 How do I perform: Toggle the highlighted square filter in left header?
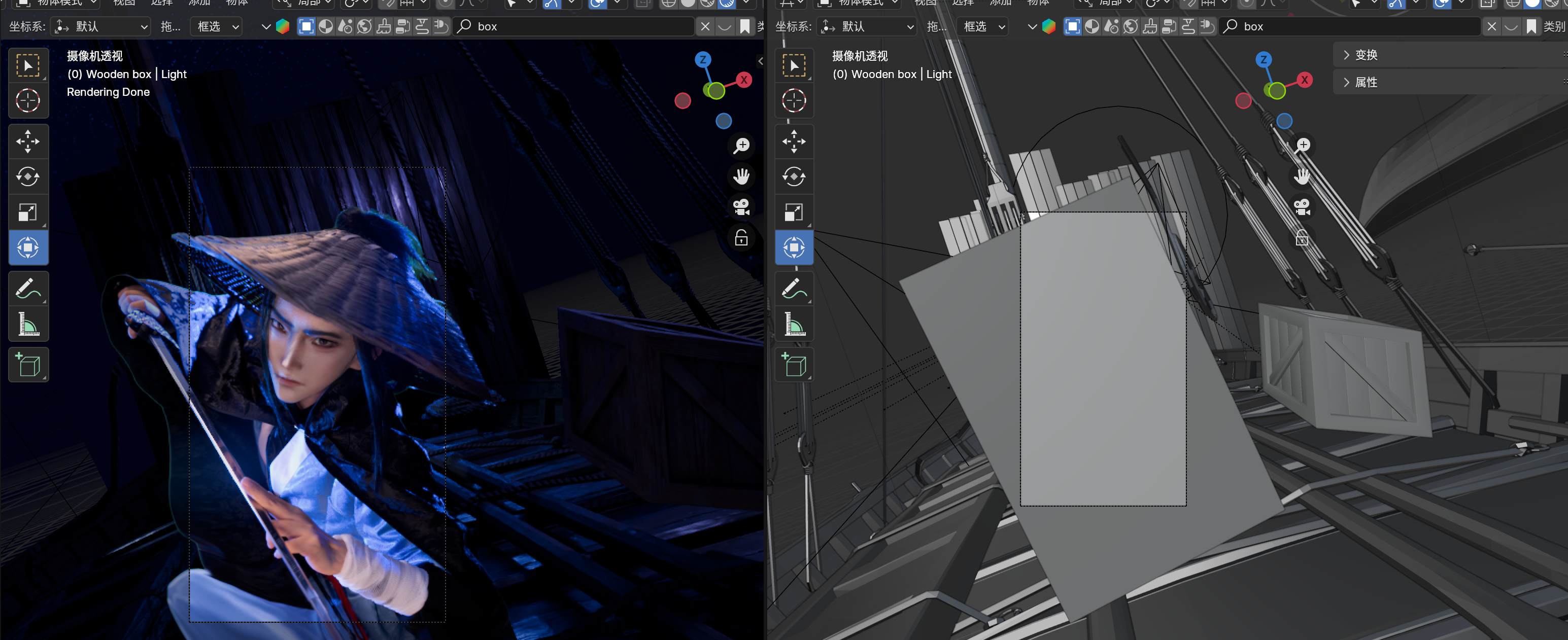click(306, 26)
